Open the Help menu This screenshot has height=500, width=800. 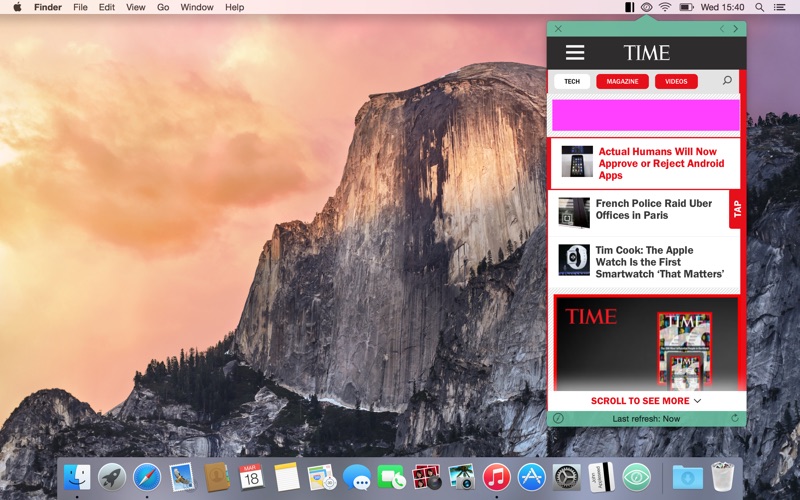235,7
